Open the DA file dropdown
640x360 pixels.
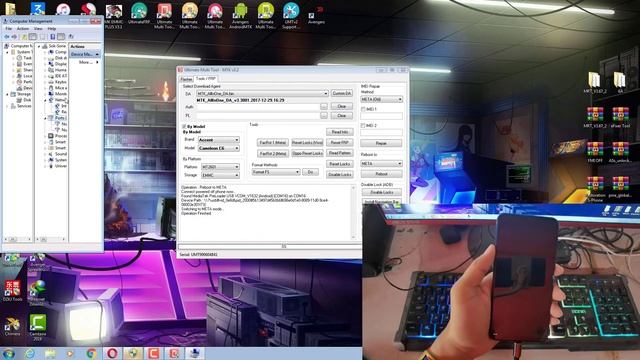point(262,93)
